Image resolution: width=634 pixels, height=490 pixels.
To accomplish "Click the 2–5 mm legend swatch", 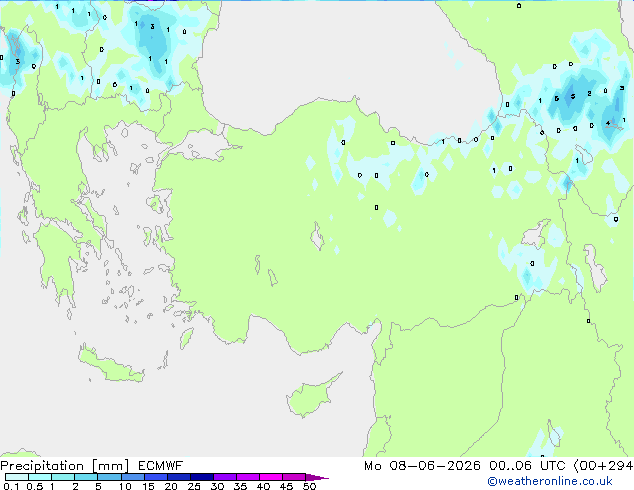I will [x=86, y=477].
